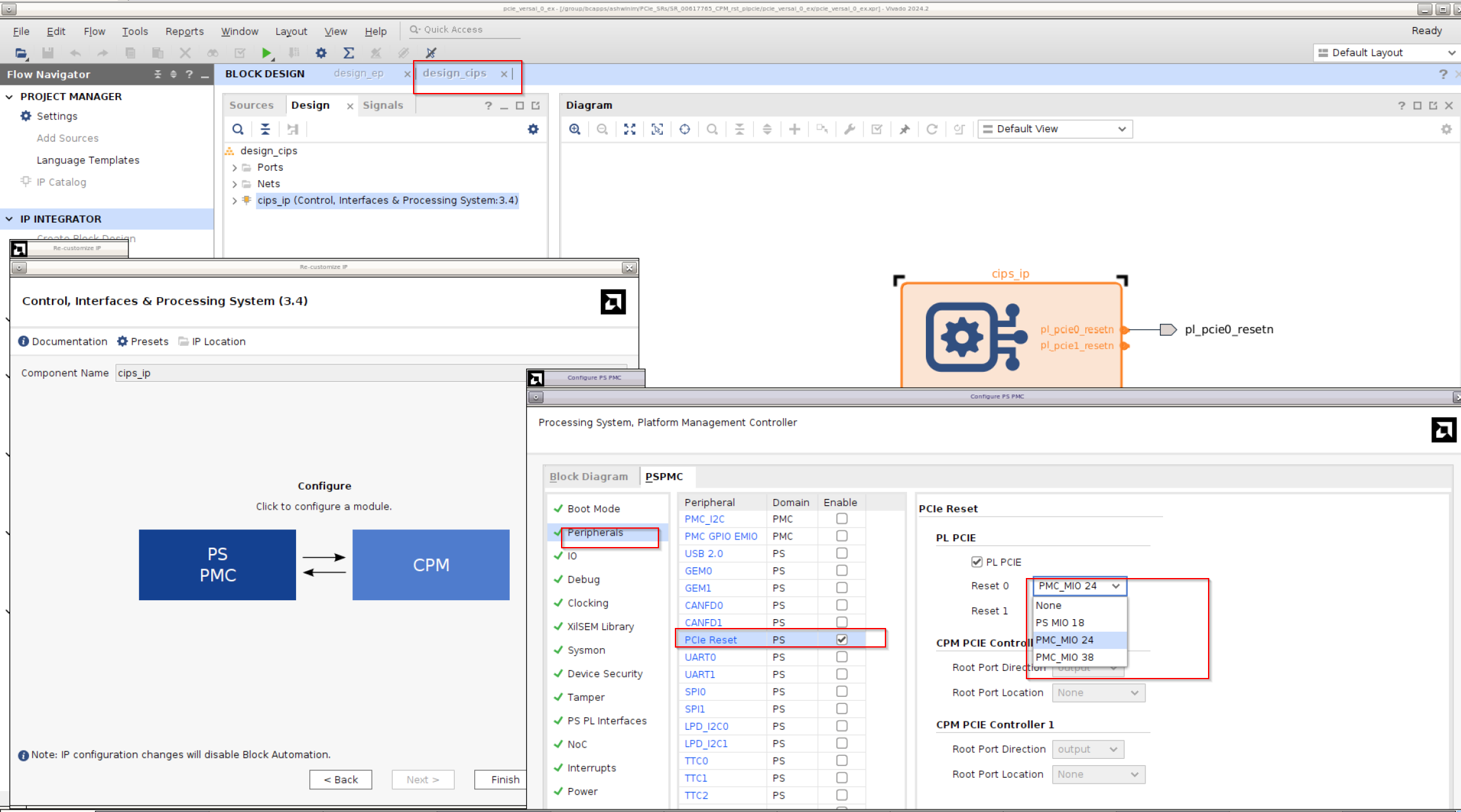Toggle the PL PCIE checkbox
This screenshot has width=1461, height=812.
(x=977, y=562)
